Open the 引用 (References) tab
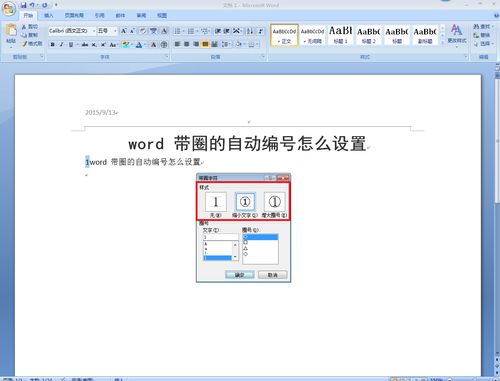The height and width of the screenshot is (381, 500). coord(99,15)
